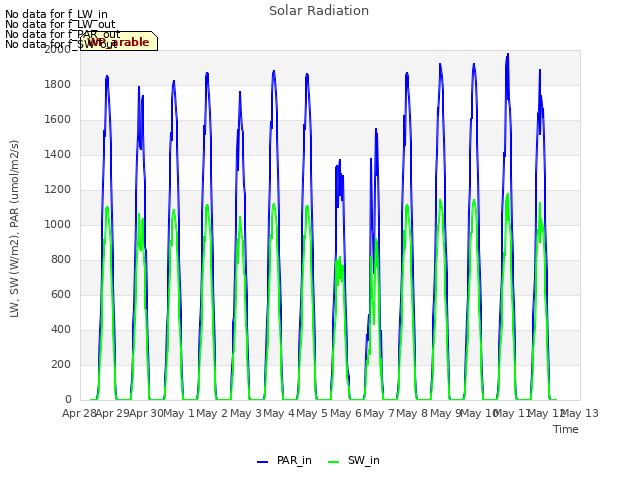The image size is (640, 480).
Task: Click the y-axis tick value 0
Action: (x=68, y=400)
